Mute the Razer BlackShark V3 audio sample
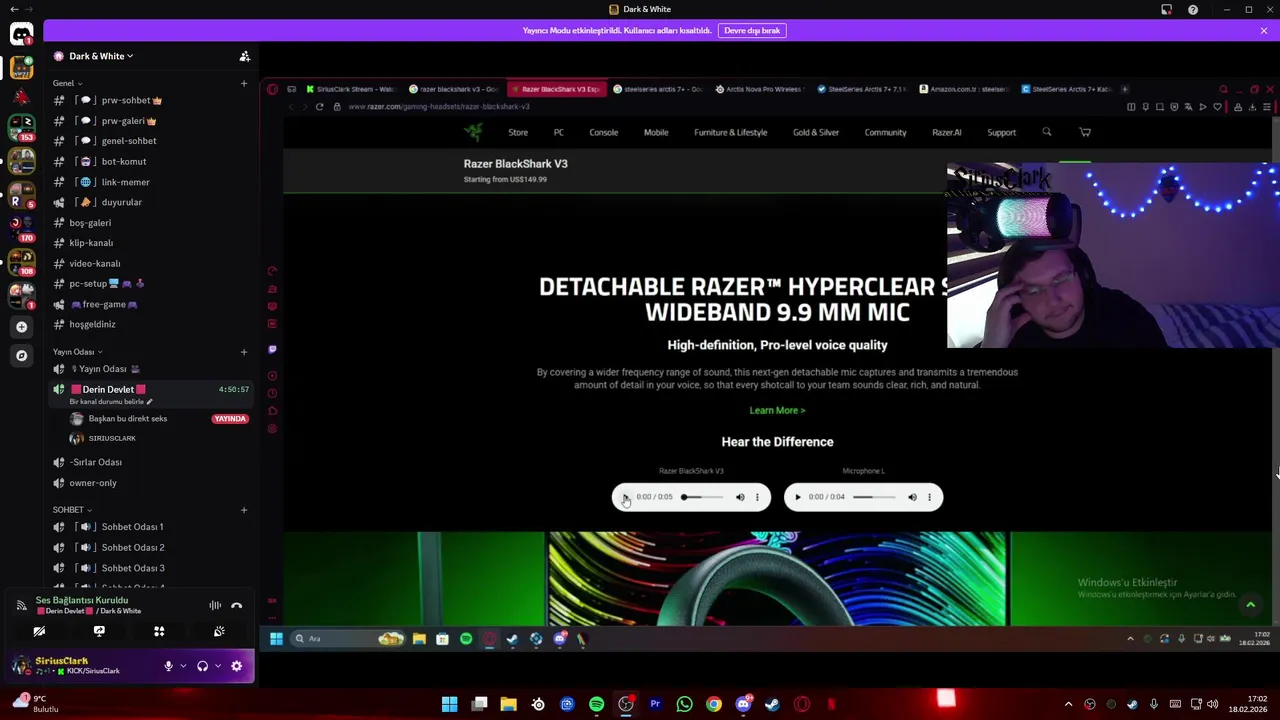The height and width of the screenshot is (720, 1280). pyautogui.click(x=740, y=497)
